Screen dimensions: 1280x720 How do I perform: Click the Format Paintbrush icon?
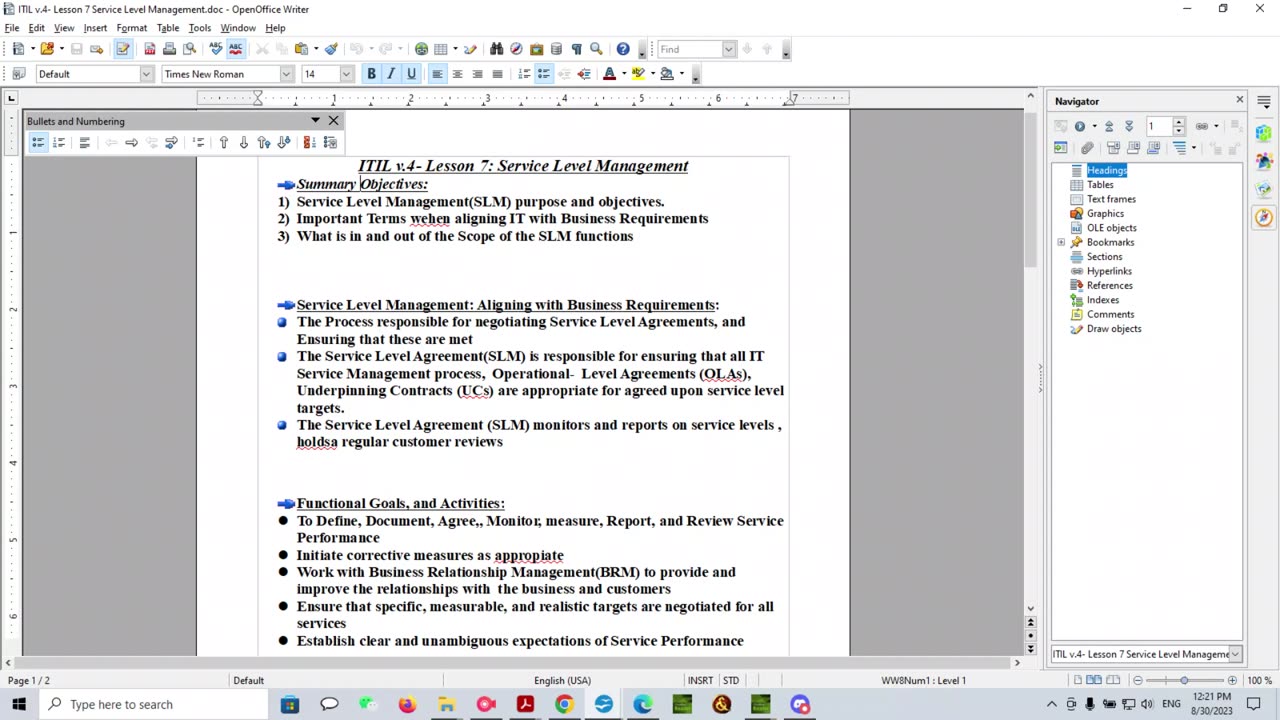pos(331,48)
